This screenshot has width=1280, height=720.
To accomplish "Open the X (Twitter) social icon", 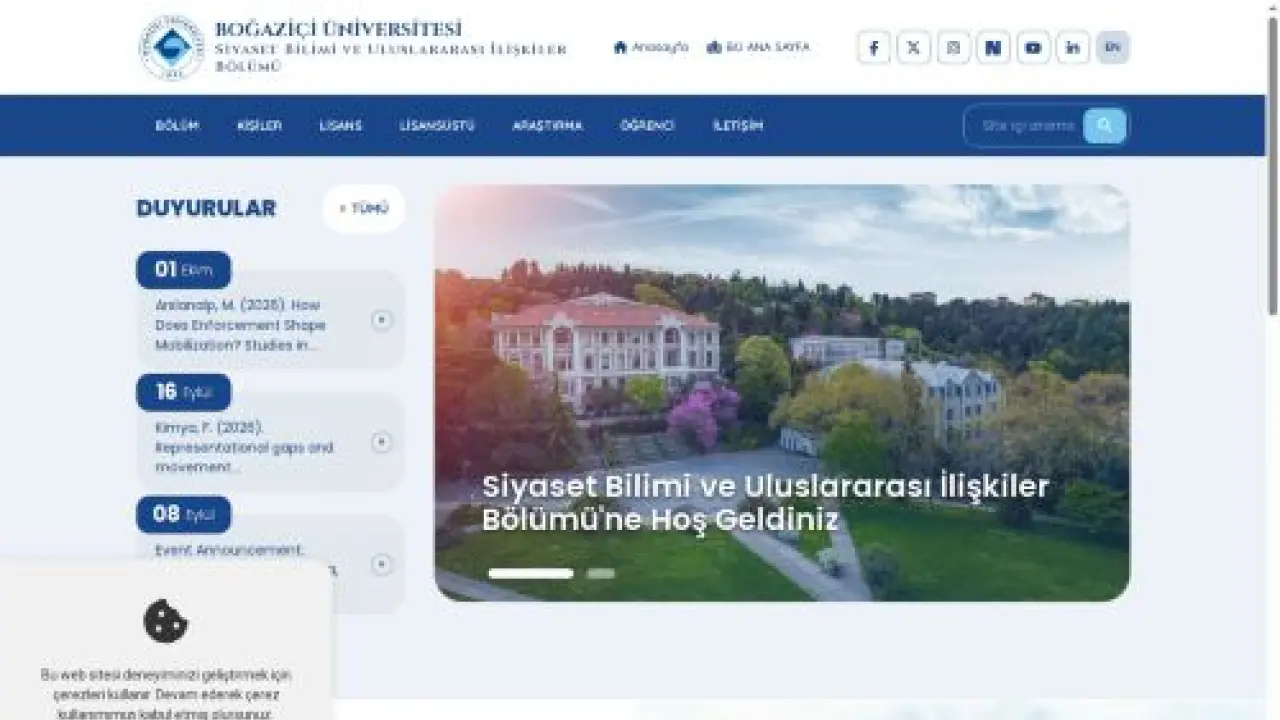I will (x=913, y=47).
